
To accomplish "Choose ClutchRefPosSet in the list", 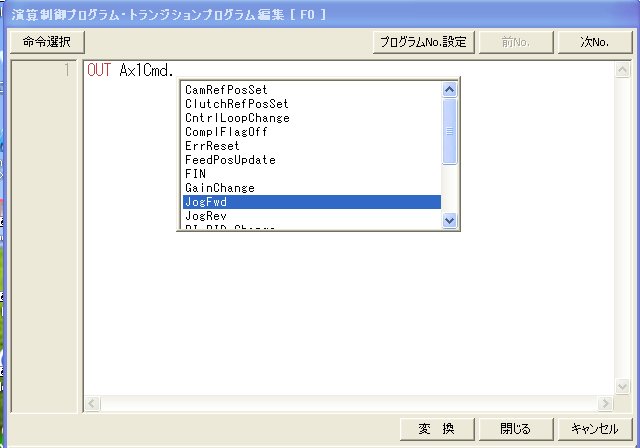I will coord(236,104).
